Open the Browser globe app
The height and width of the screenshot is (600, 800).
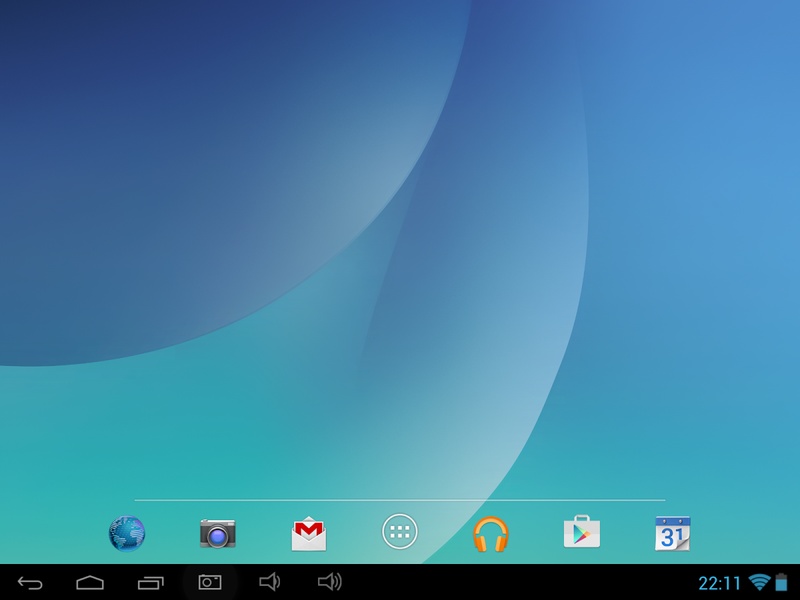(x=127, y=533)
